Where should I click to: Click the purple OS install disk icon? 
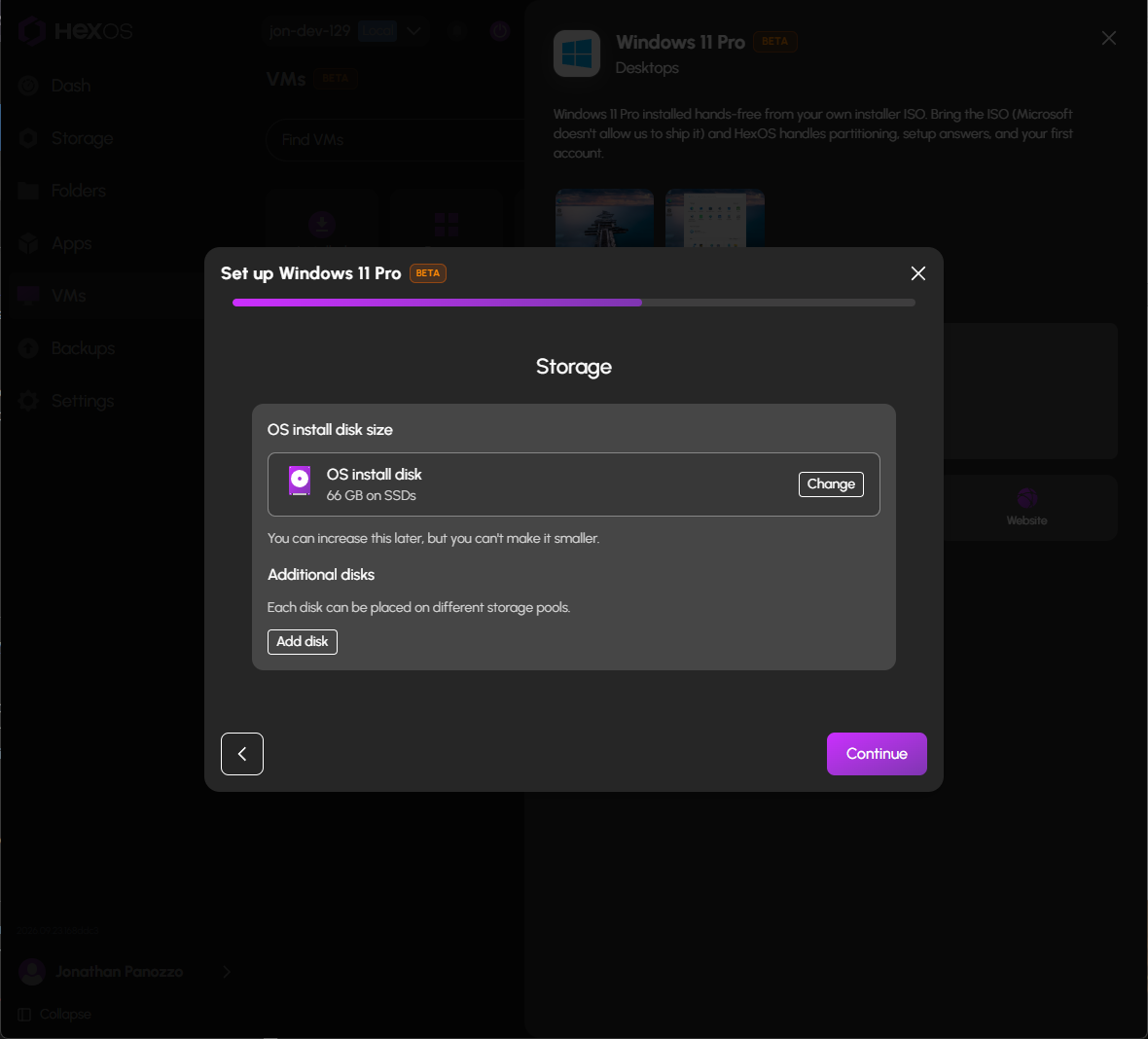pos(300,481)
